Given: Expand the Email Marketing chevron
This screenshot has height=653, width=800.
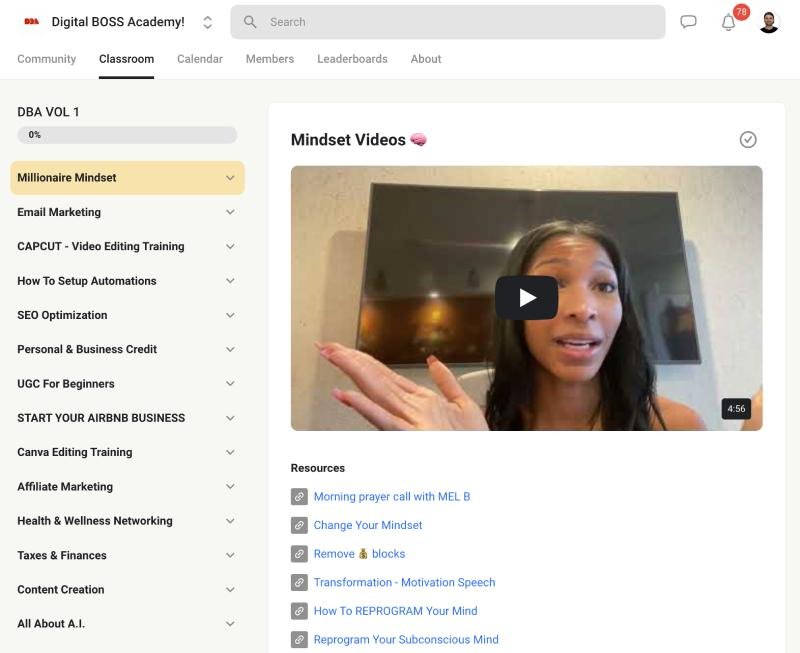Looking at the screenshot, I should pos(230,212).
